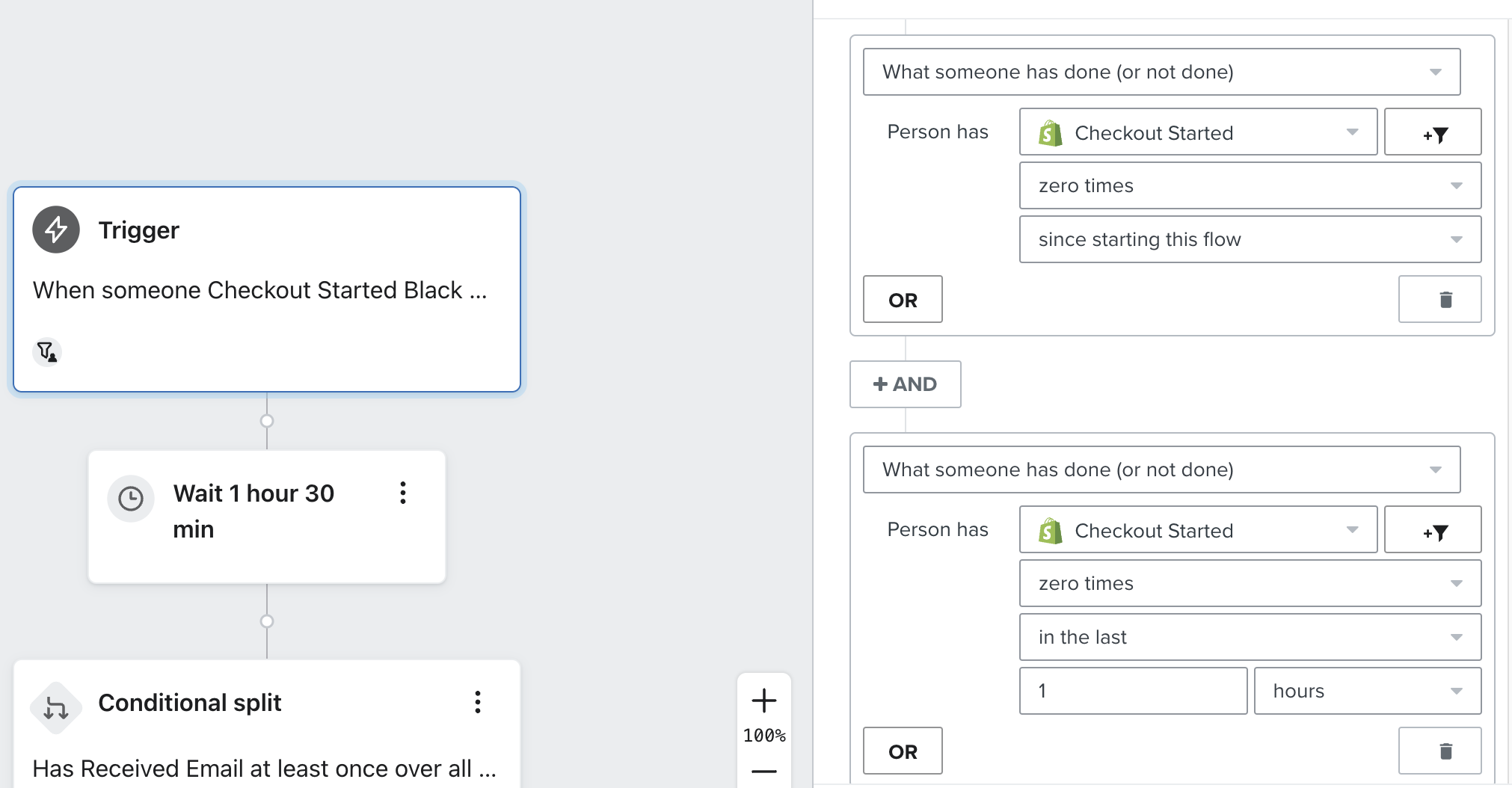Image resolution: width=1512 pixels, height=788 pixels.
Task: Change the 'hours' time unit dropdown
Action: pyautogui.click(x=1367, y=691)
